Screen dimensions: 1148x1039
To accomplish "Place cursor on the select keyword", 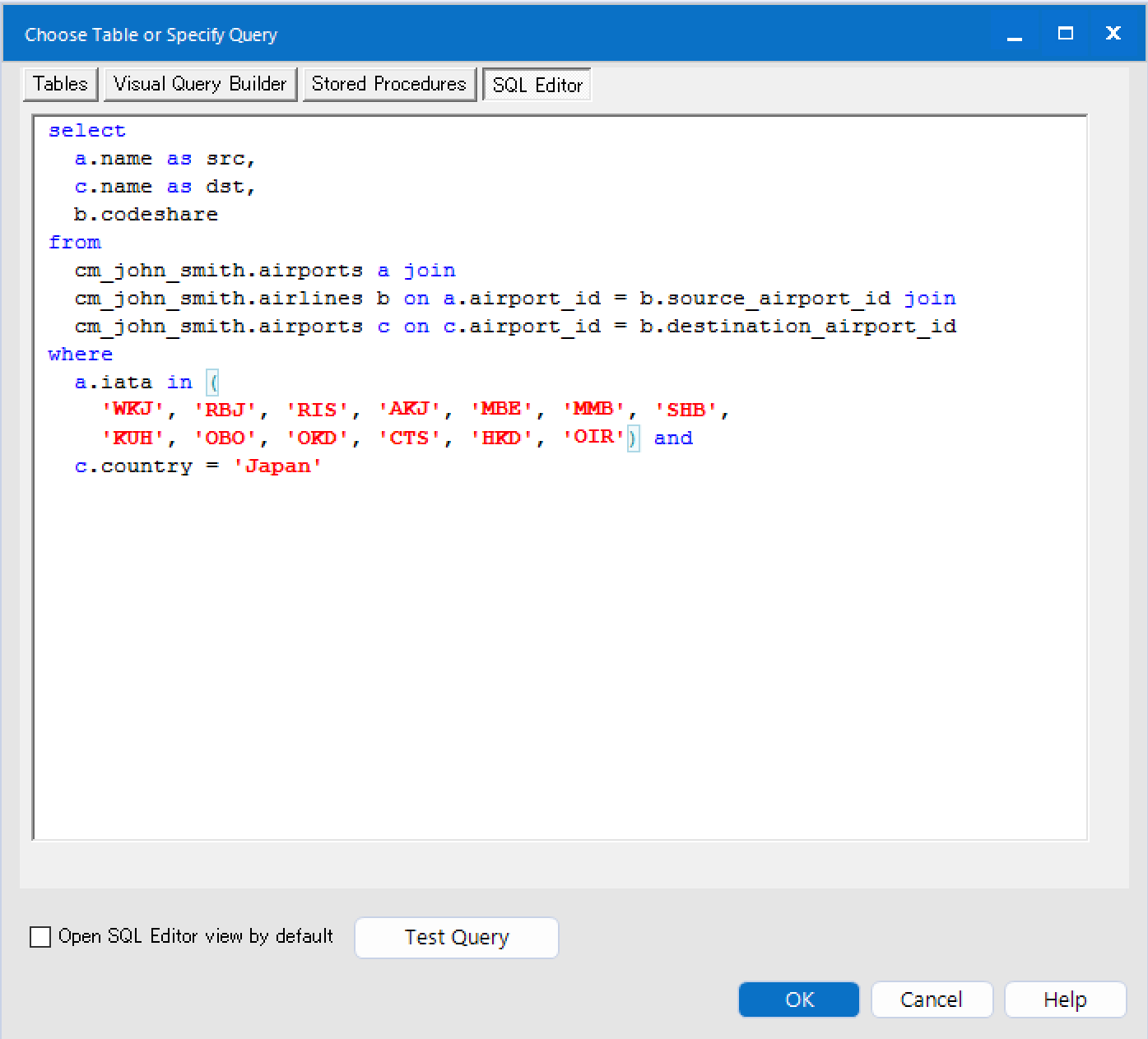I will pos(86,130).
